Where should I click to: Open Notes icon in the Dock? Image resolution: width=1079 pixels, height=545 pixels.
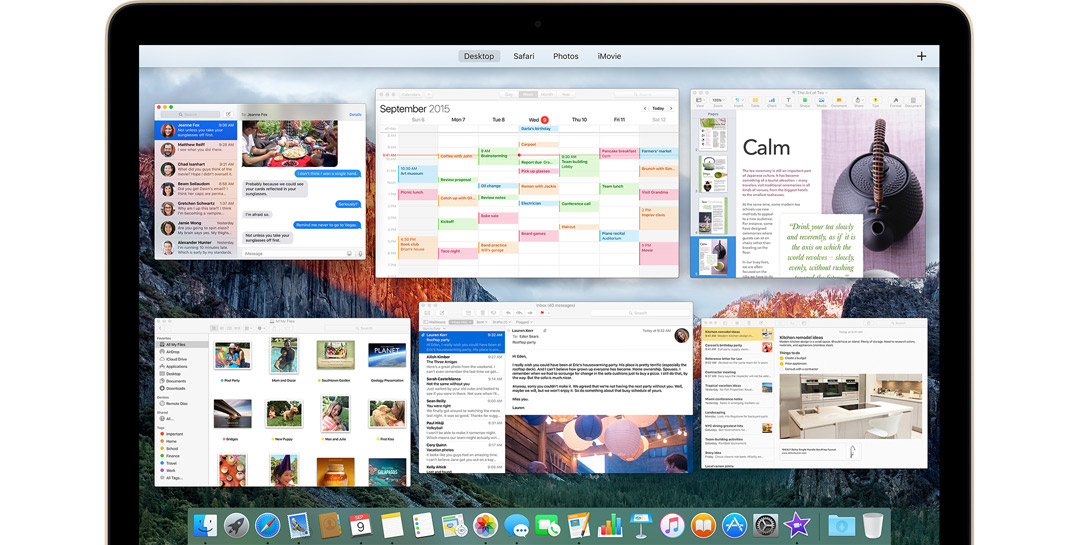tap(392, 526)
